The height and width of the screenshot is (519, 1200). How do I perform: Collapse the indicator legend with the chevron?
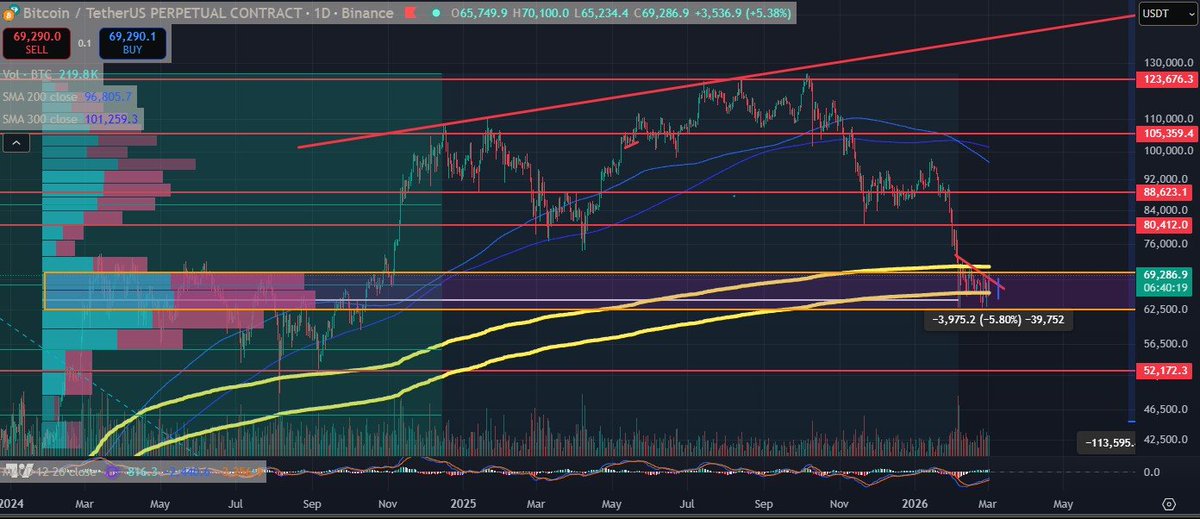[x=16, y=144]
